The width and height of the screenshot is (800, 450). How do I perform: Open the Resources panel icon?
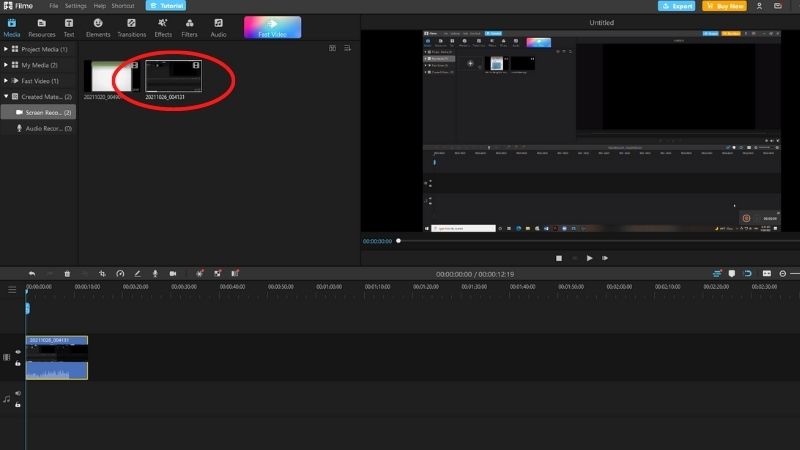click(42, 28)
